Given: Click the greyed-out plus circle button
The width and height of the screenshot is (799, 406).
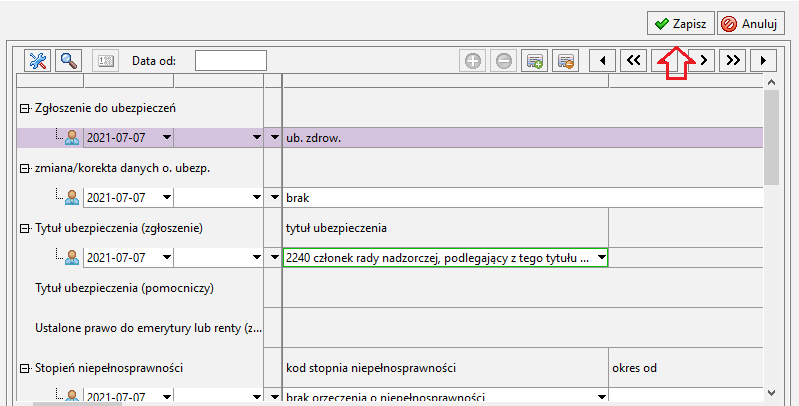Looking at the screenshot, I should click(473, 61).
